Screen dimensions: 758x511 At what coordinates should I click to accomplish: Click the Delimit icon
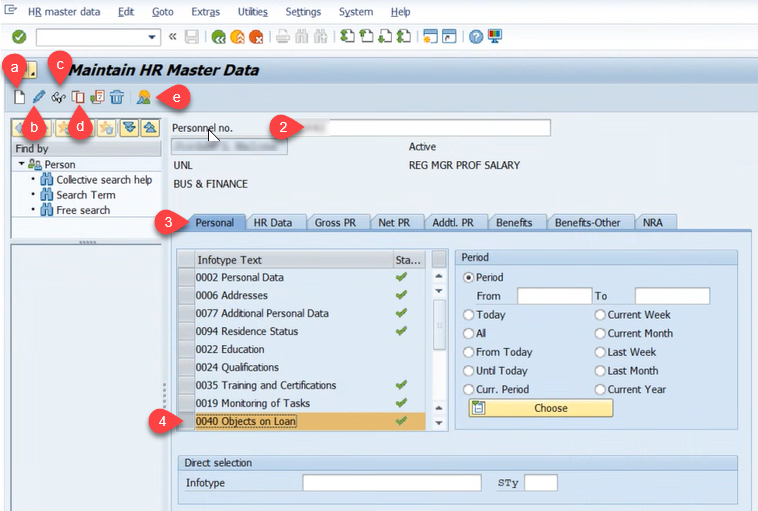[97, 97]
